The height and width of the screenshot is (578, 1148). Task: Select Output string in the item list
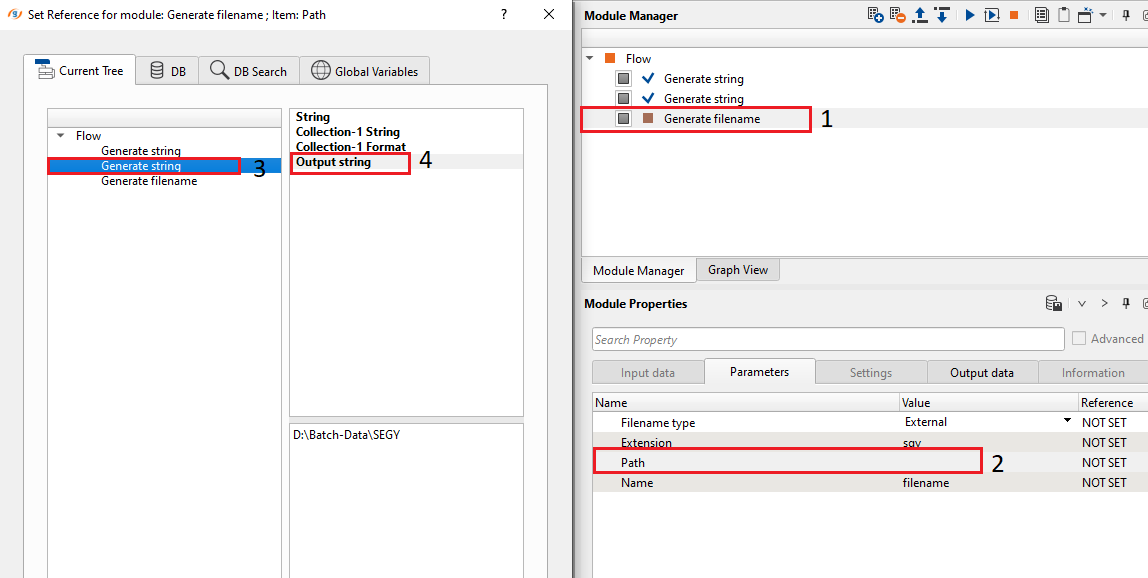(333, 162)
